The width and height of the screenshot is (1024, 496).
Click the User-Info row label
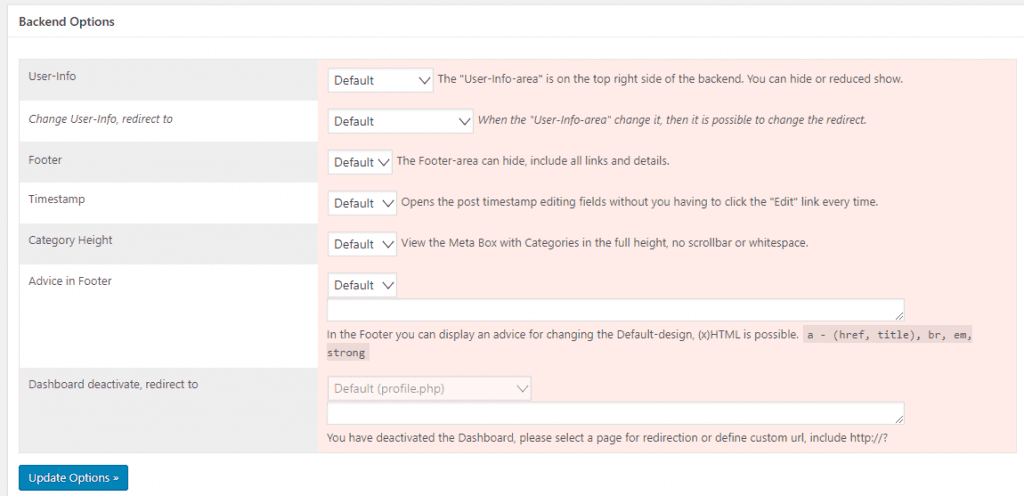52,75
